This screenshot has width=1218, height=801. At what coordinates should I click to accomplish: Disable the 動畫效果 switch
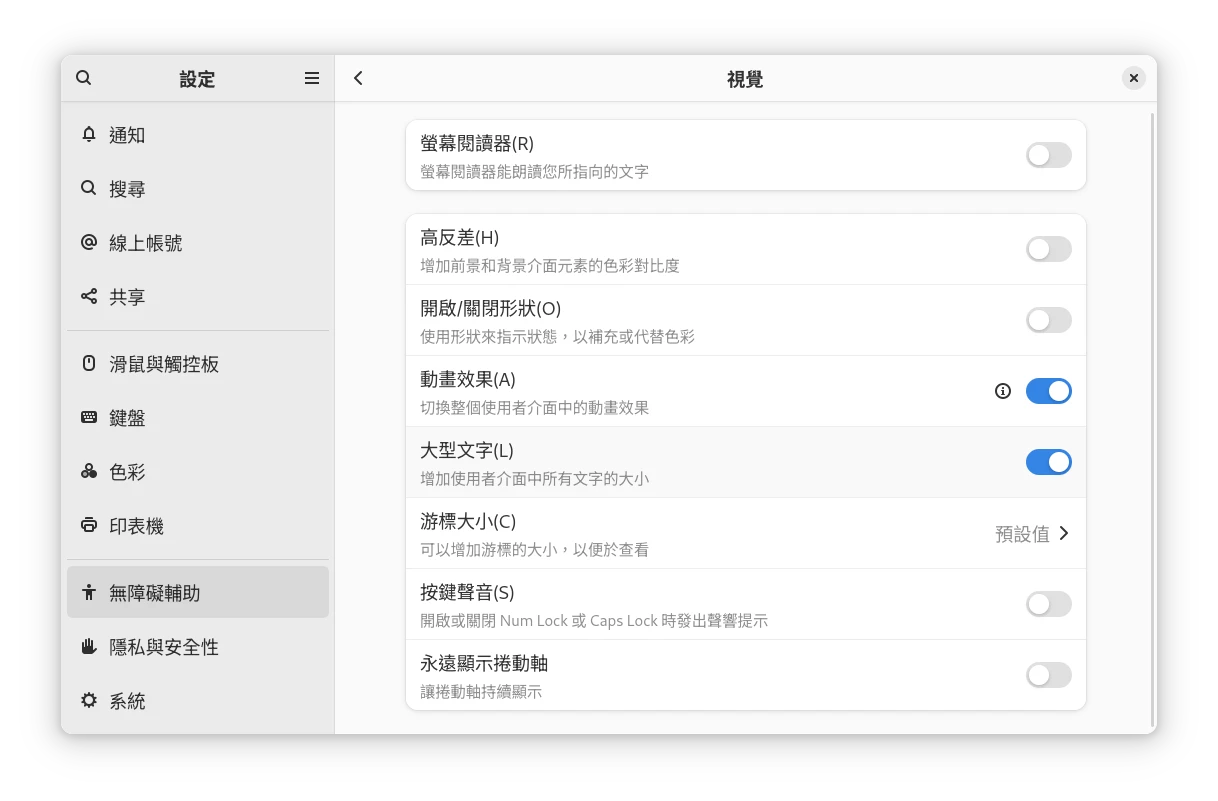(x=1048, y=390)
